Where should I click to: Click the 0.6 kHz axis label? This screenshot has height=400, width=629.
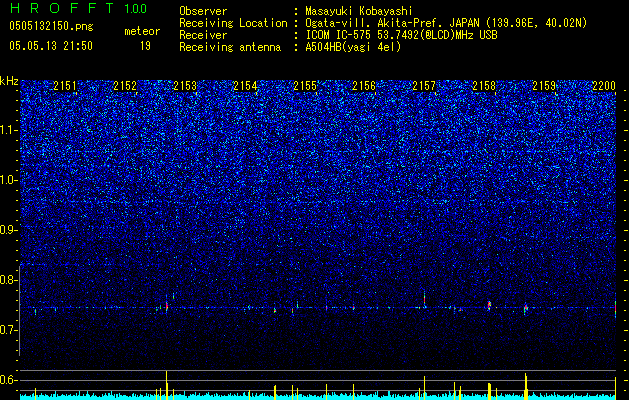9,380
